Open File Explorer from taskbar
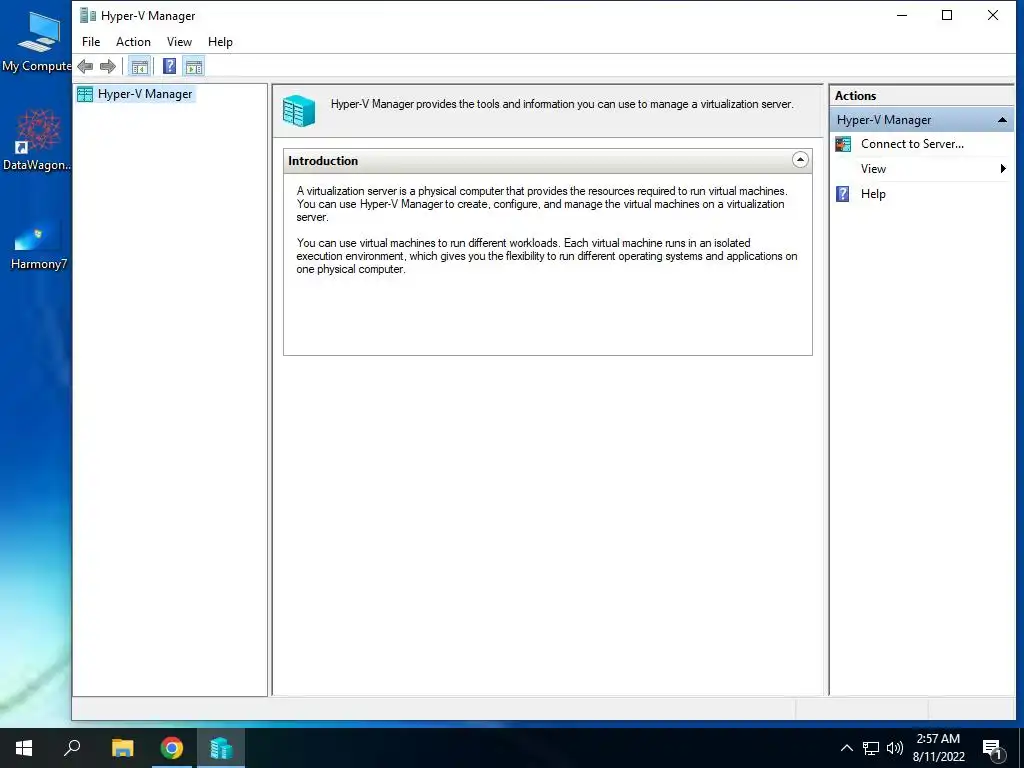Viewport: 1024px width, 768px height. [x=122, y=748]
